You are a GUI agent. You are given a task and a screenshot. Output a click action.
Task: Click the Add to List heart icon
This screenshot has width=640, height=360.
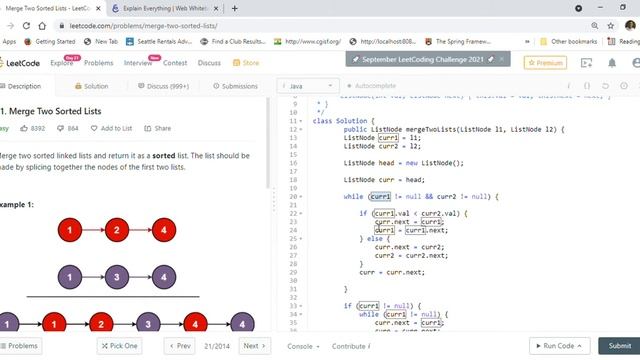coord(94,128)
